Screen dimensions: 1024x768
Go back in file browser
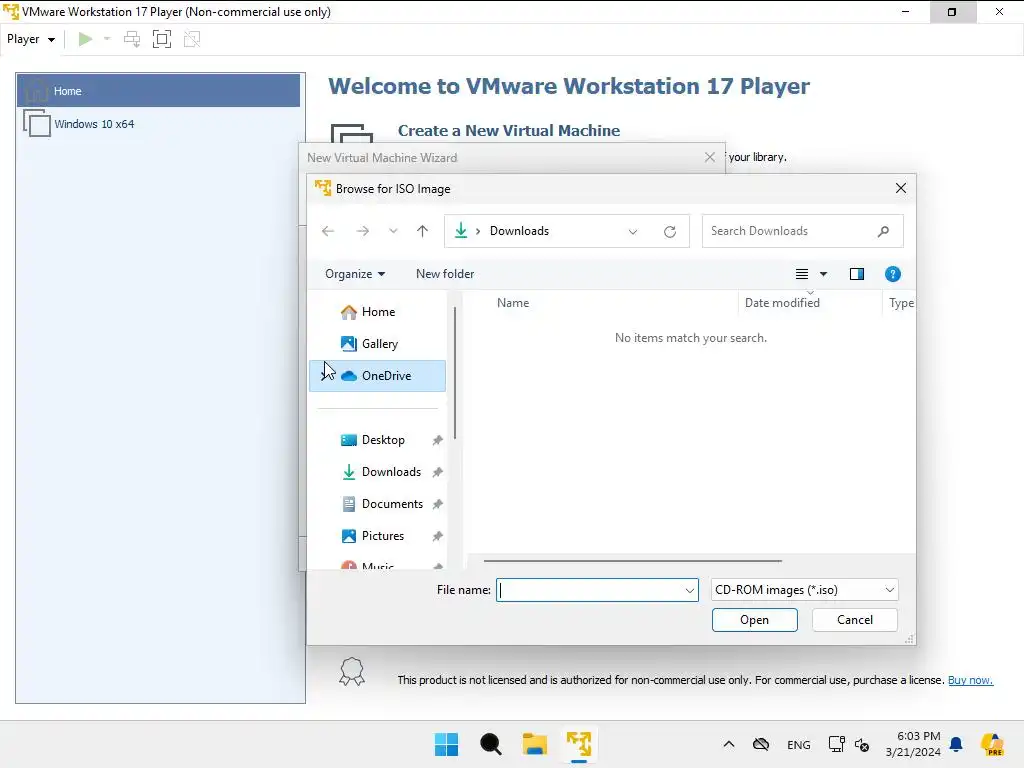pyautogui.click(x=328, y=231)
